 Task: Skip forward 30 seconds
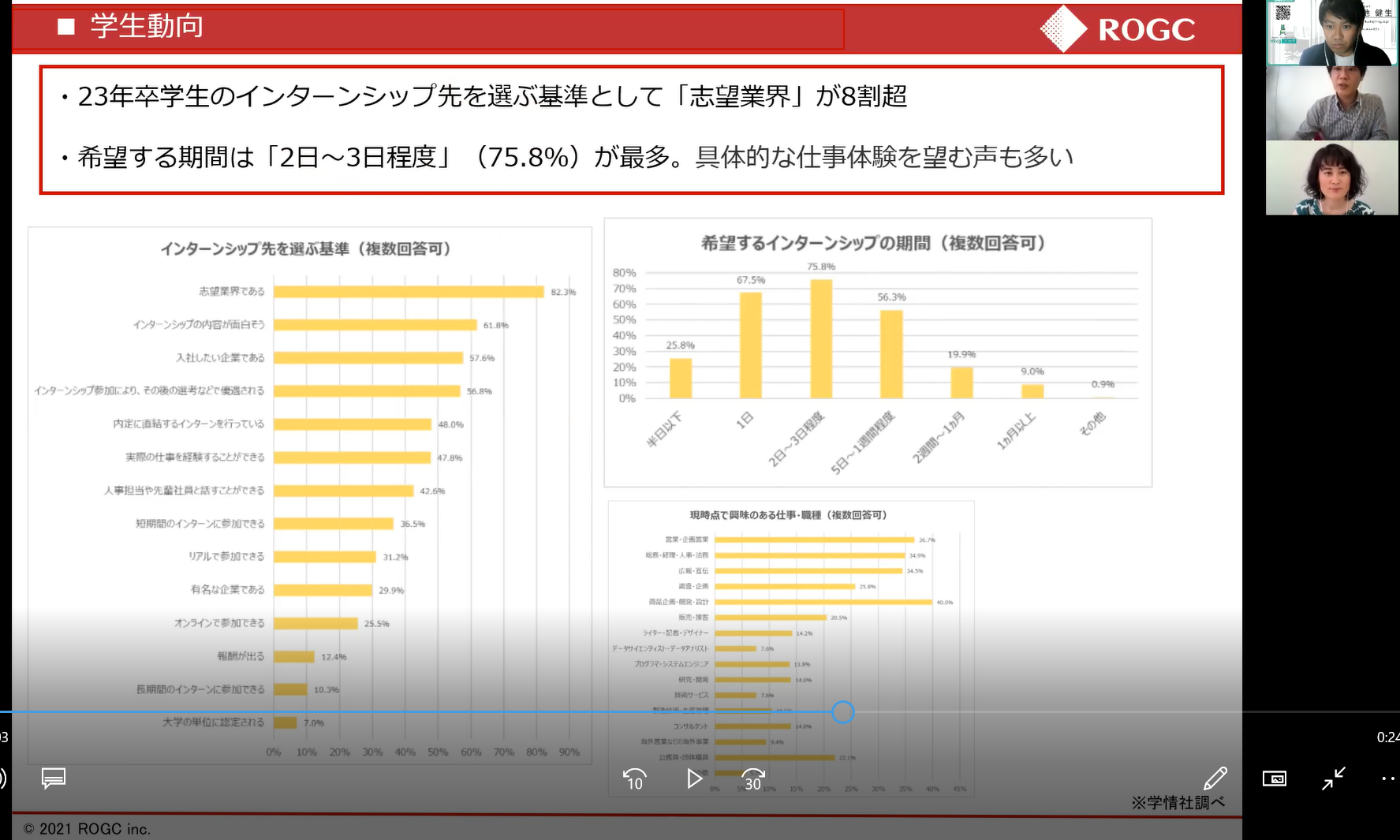point(753,779)
